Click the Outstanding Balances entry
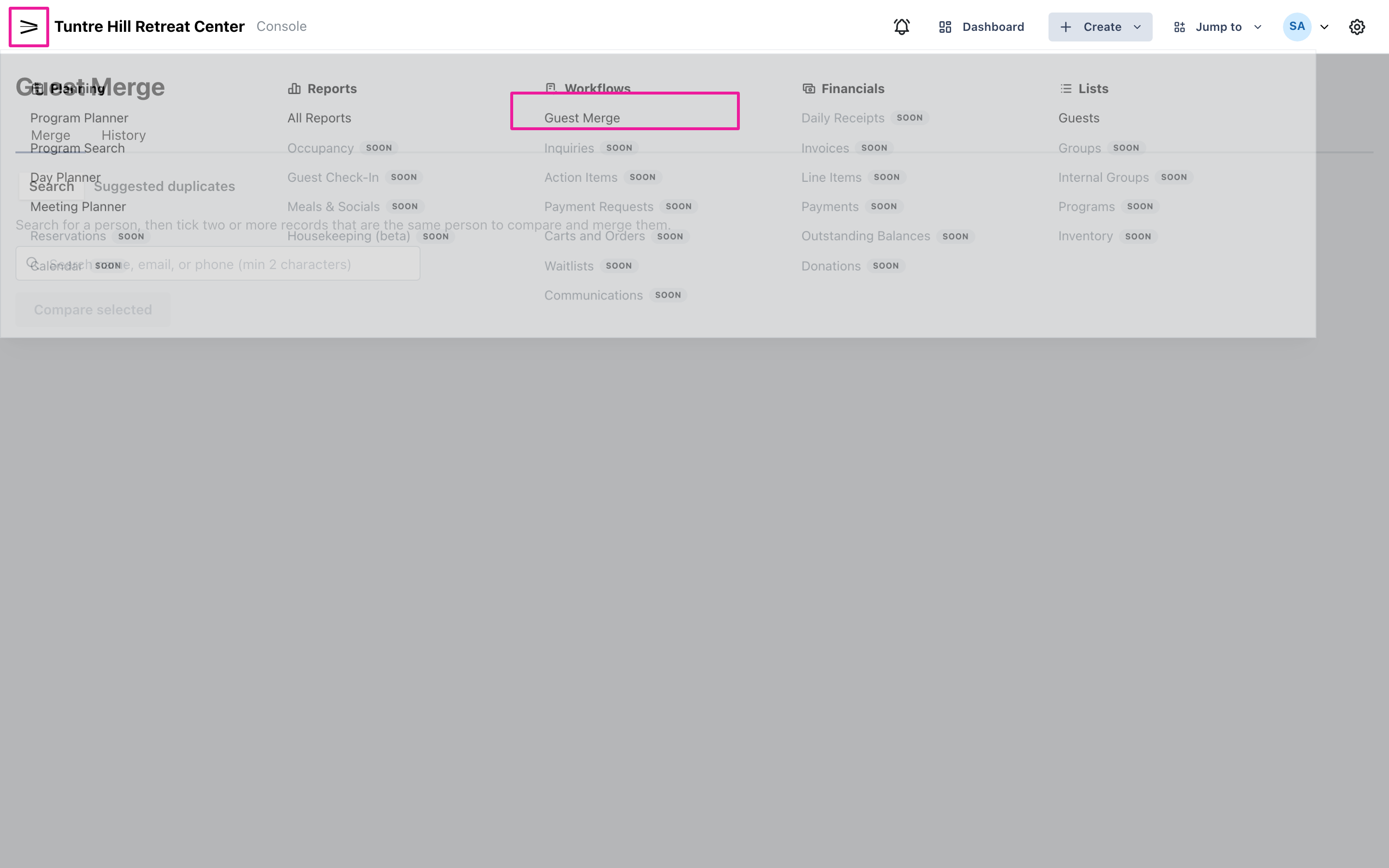 [866, 236]
